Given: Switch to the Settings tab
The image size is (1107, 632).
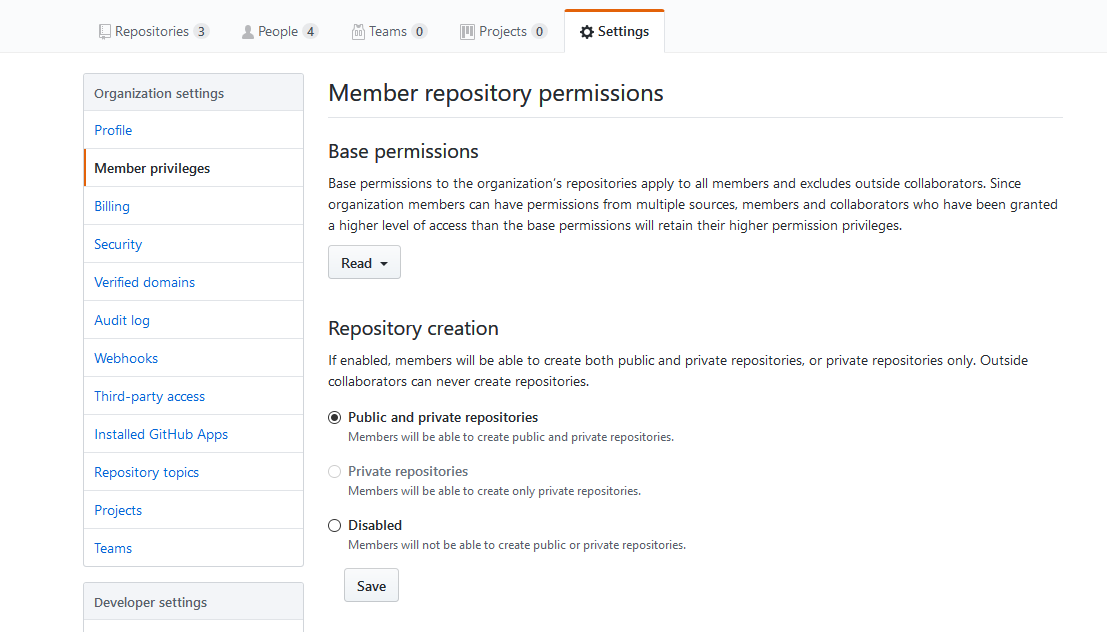Looking at the screenshot, I should (x=614, y=31).
